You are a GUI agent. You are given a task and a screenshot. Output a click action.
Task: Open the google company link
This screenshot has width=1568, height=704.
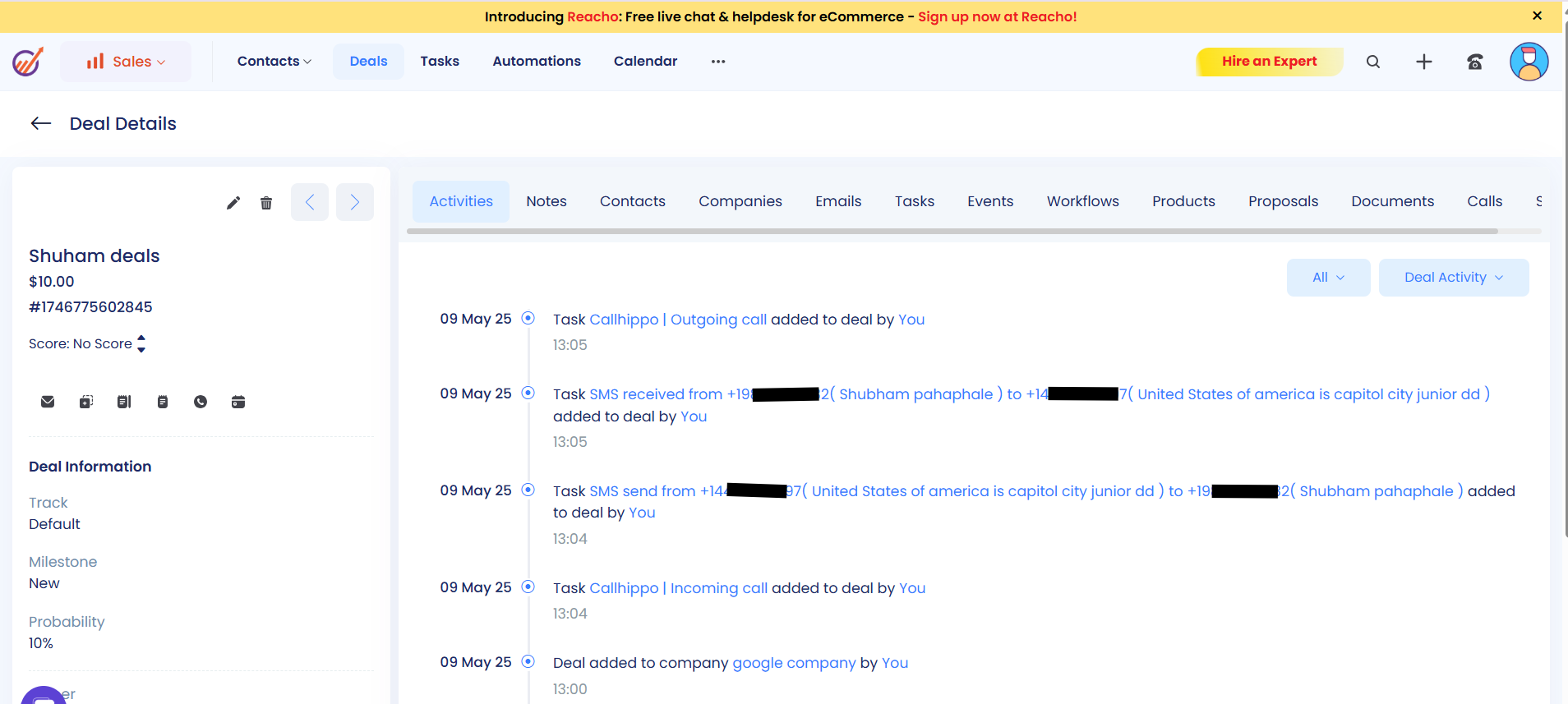[794, 663]
